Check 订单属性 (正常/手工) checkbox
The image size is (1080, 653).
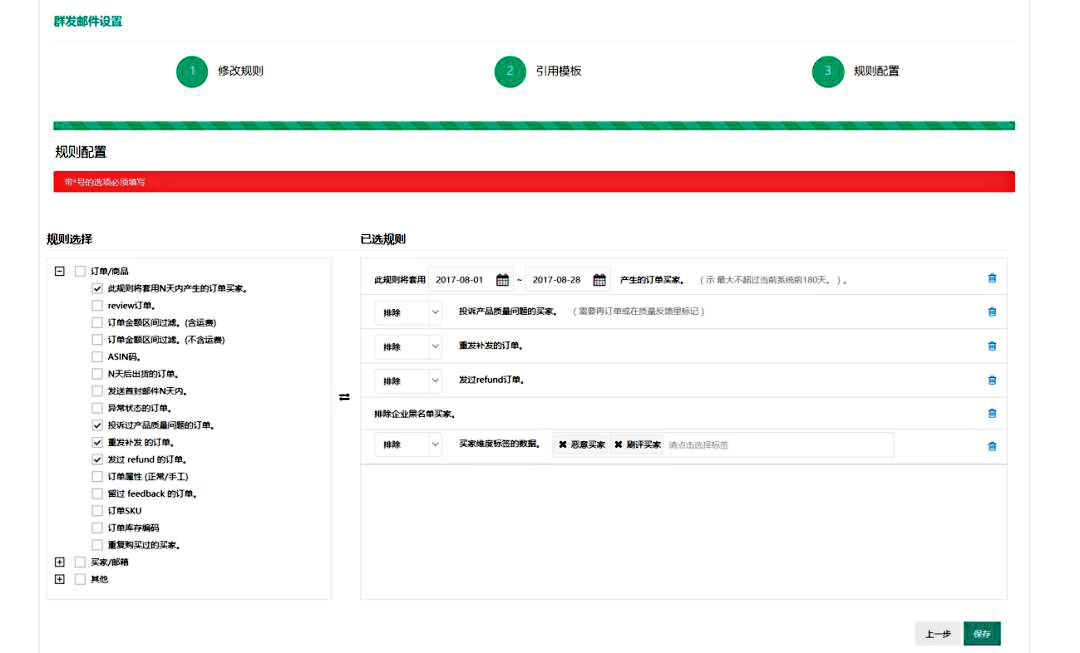pos(97,477)
